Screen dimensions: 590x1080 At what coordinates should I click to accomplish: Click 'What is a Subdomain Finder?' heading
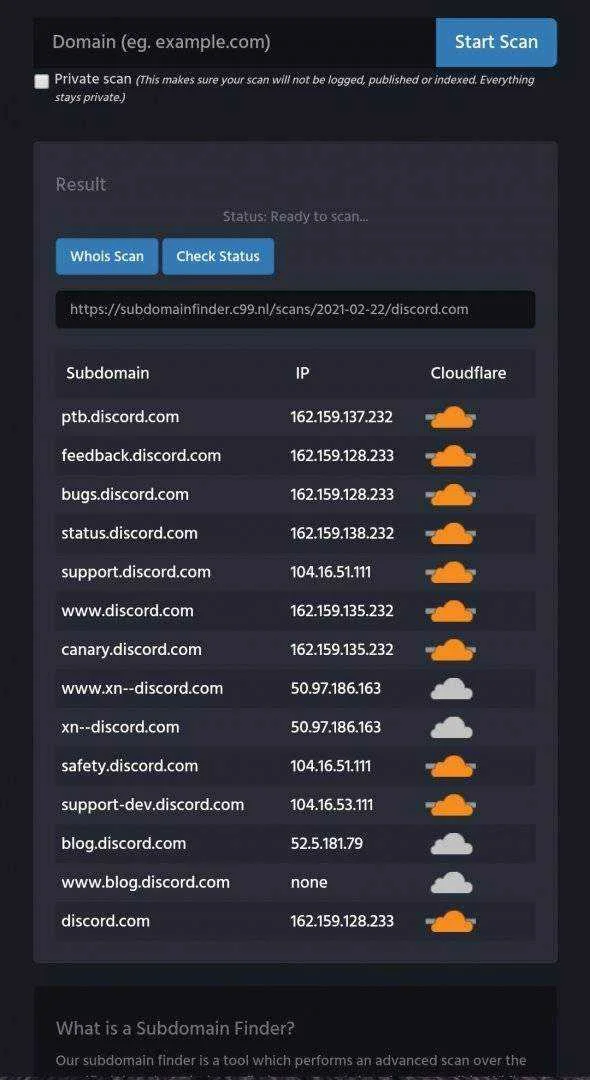(x=175, y=1028)
